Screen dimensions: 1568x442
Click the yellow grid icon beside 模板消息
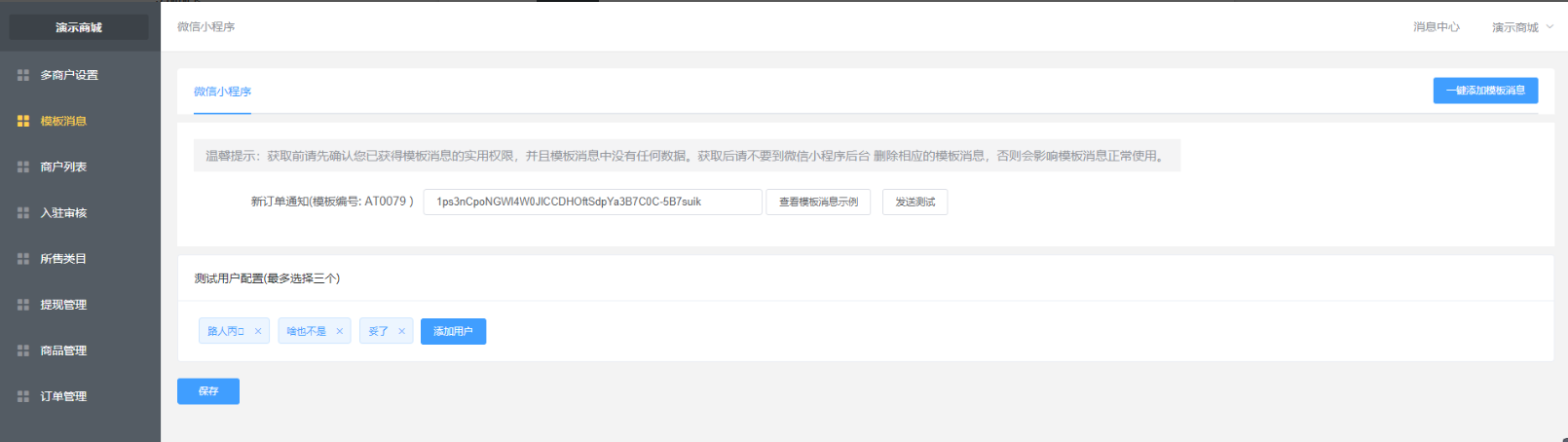point(23,121)
